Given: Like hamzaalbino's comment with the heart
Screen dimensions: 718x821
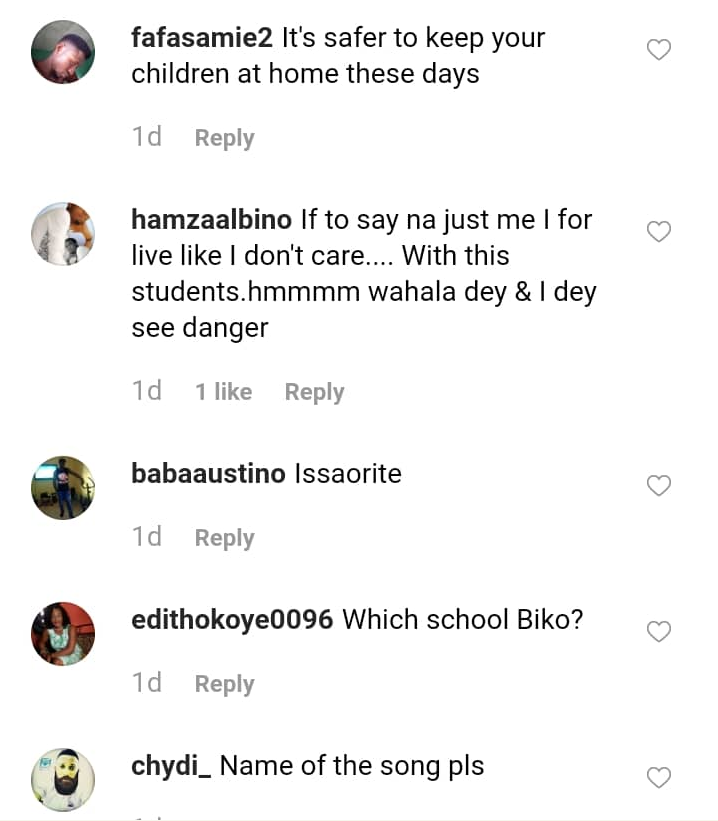Looking at the screenshot, I should [659, 232].
